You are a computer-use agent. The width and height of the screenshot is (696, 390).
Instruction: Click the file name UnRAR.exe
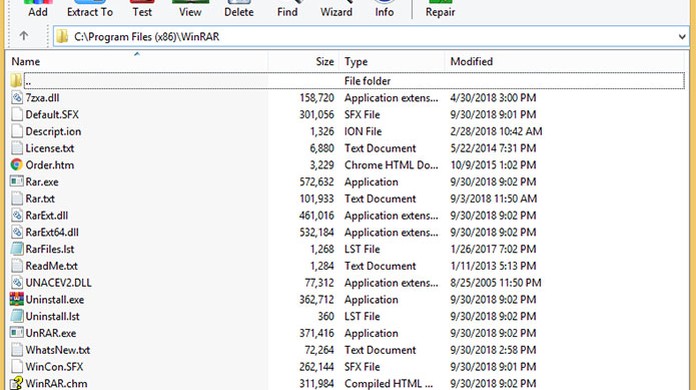(51, 333)
